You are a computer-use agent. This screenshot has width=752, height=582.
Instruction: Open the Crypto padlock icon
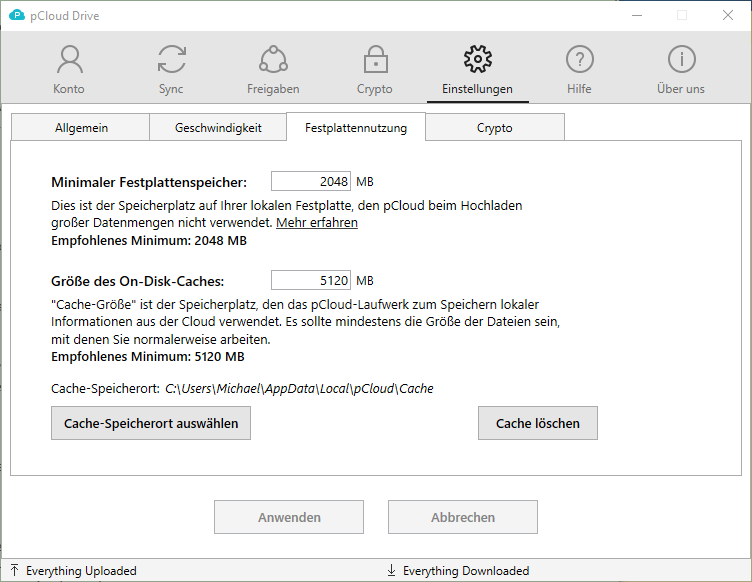coord(376,59)
